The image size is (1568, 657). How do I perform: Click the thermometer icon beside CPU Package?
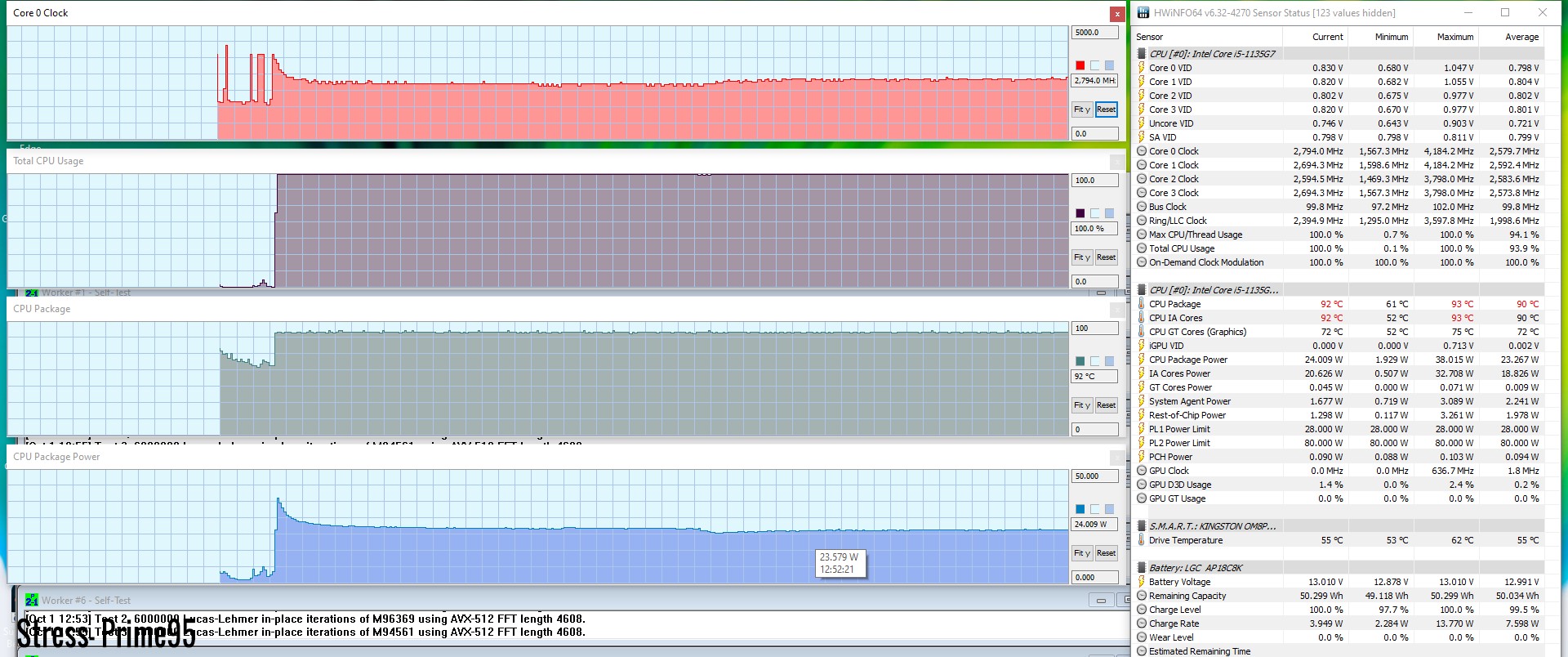coord(1142,304)
